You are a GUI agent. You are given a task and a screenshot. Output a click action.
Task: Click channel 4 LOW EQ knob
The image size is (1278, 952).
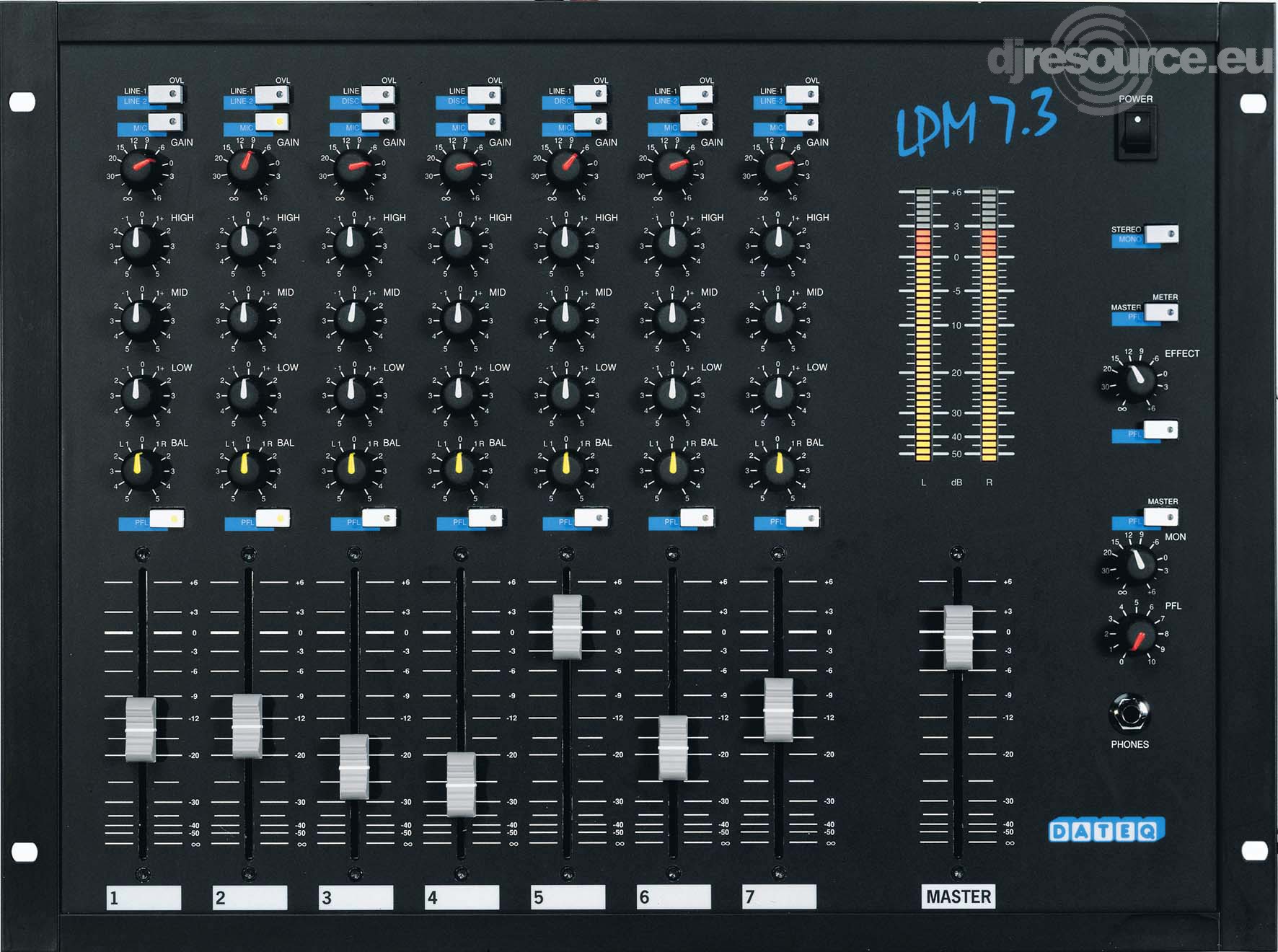click(458, 395)
